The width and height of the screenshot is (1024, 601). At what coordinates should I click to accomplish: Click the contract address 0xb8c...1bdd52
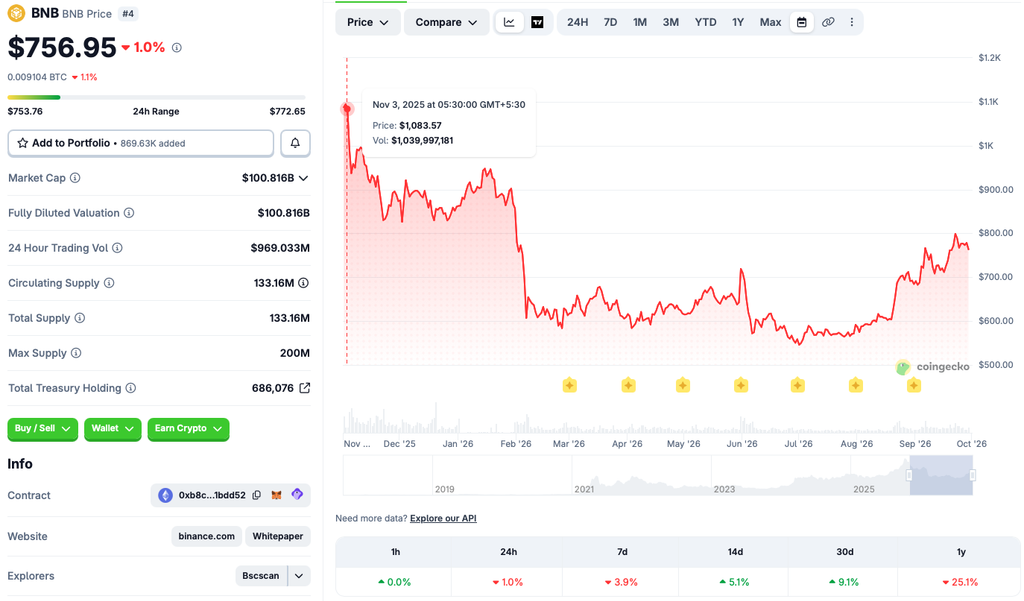[212, 495]
